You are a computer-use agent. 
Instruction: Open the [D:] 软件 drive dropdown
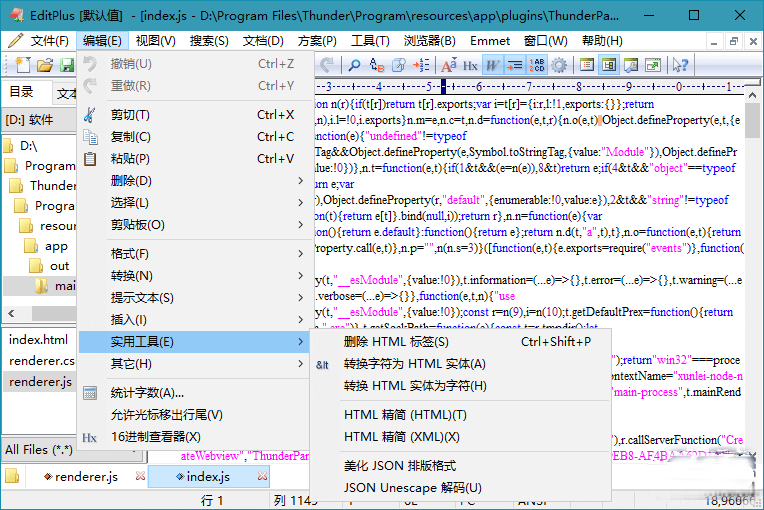(40, 120)
